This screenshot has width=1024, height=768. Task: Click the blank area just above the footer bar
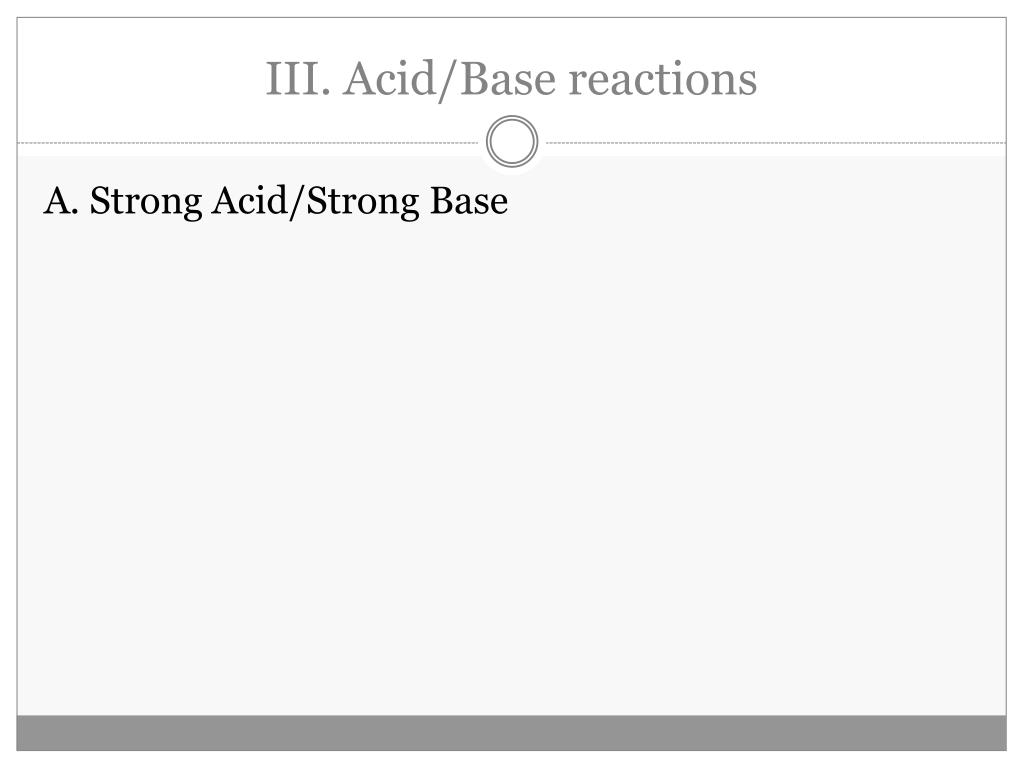point(511,699)
